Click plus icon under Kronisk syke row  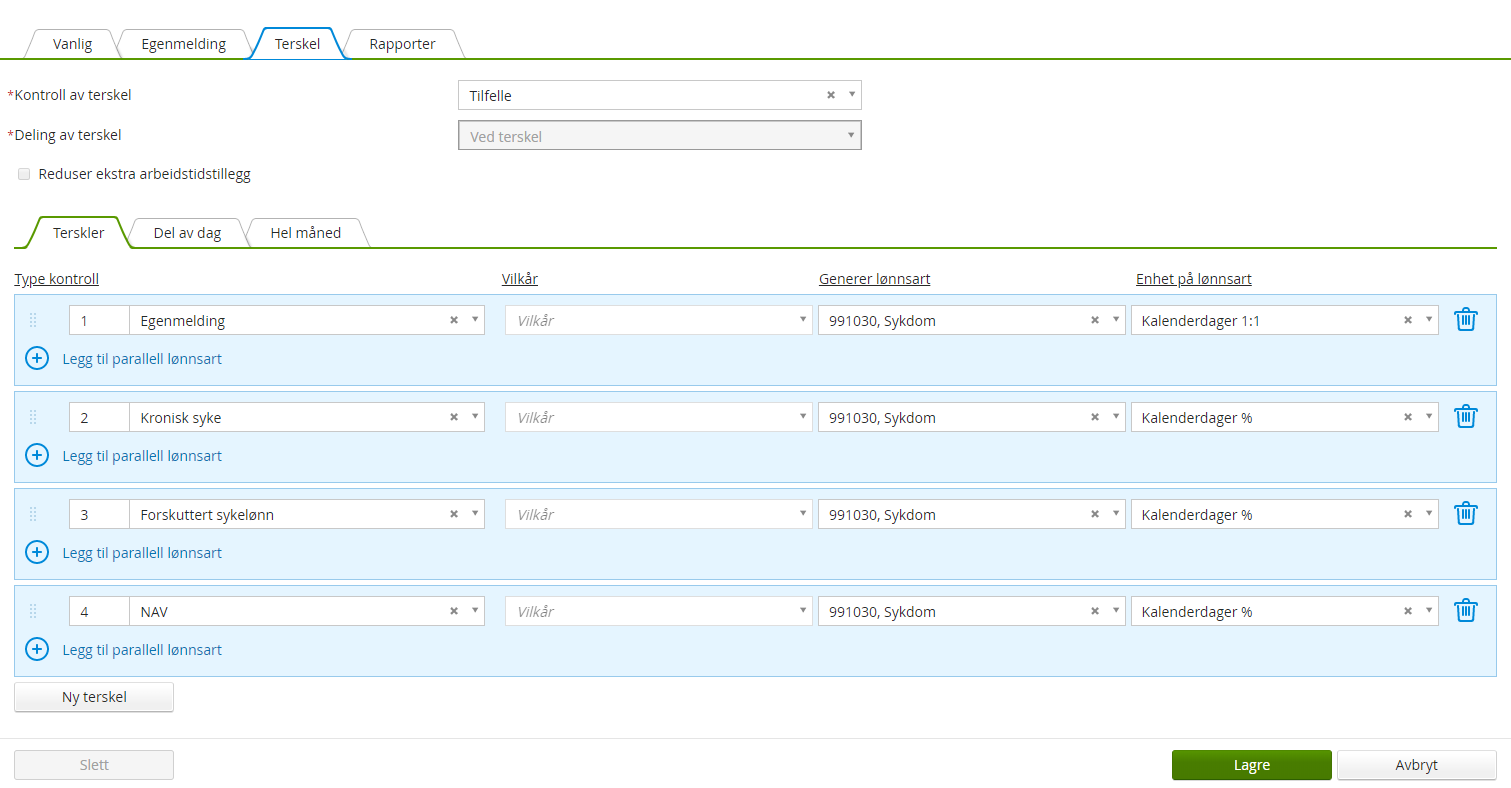(x=37, y=455)
